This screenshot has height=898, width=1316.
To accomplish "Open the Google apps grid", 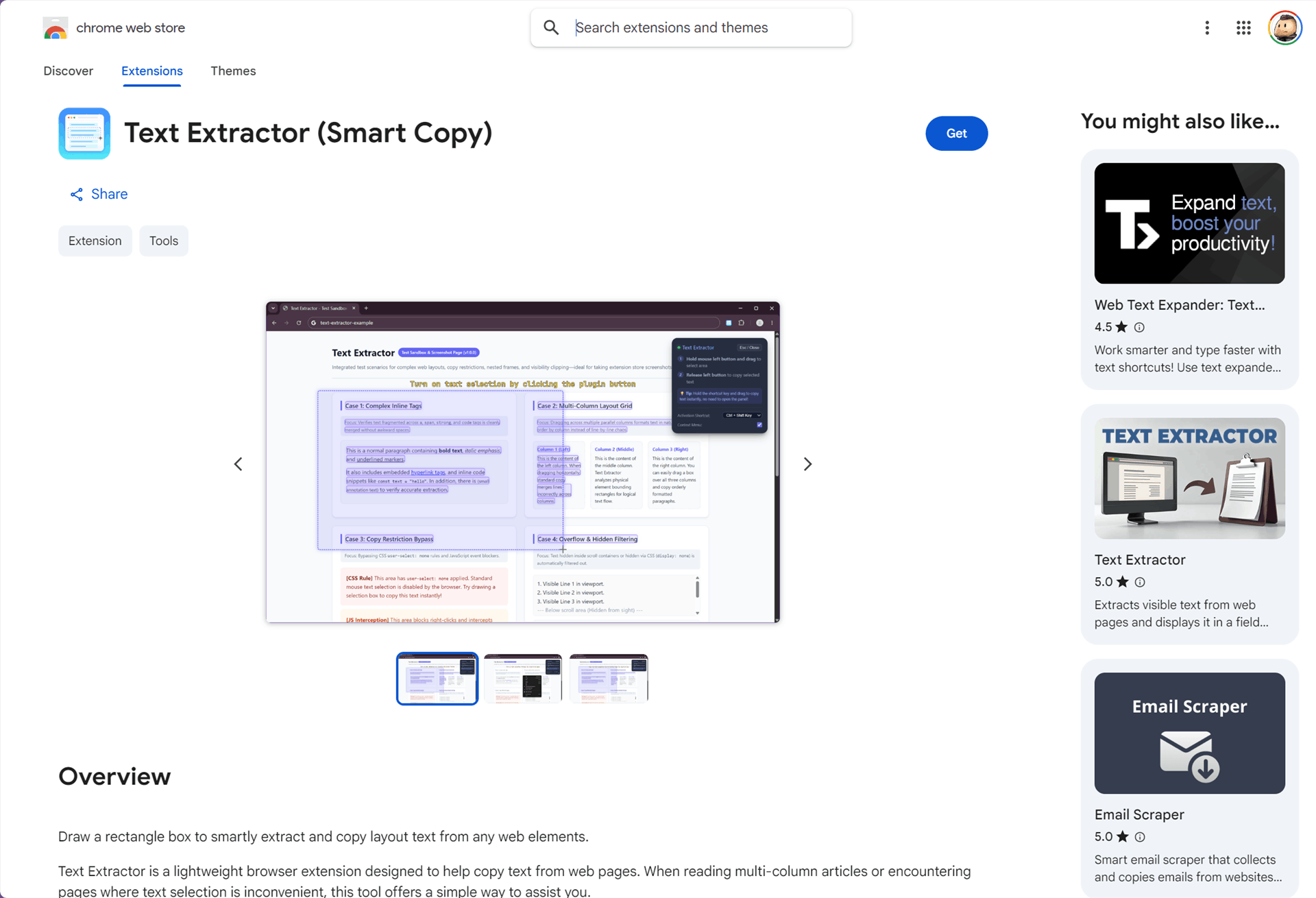I will point(1243,27).
